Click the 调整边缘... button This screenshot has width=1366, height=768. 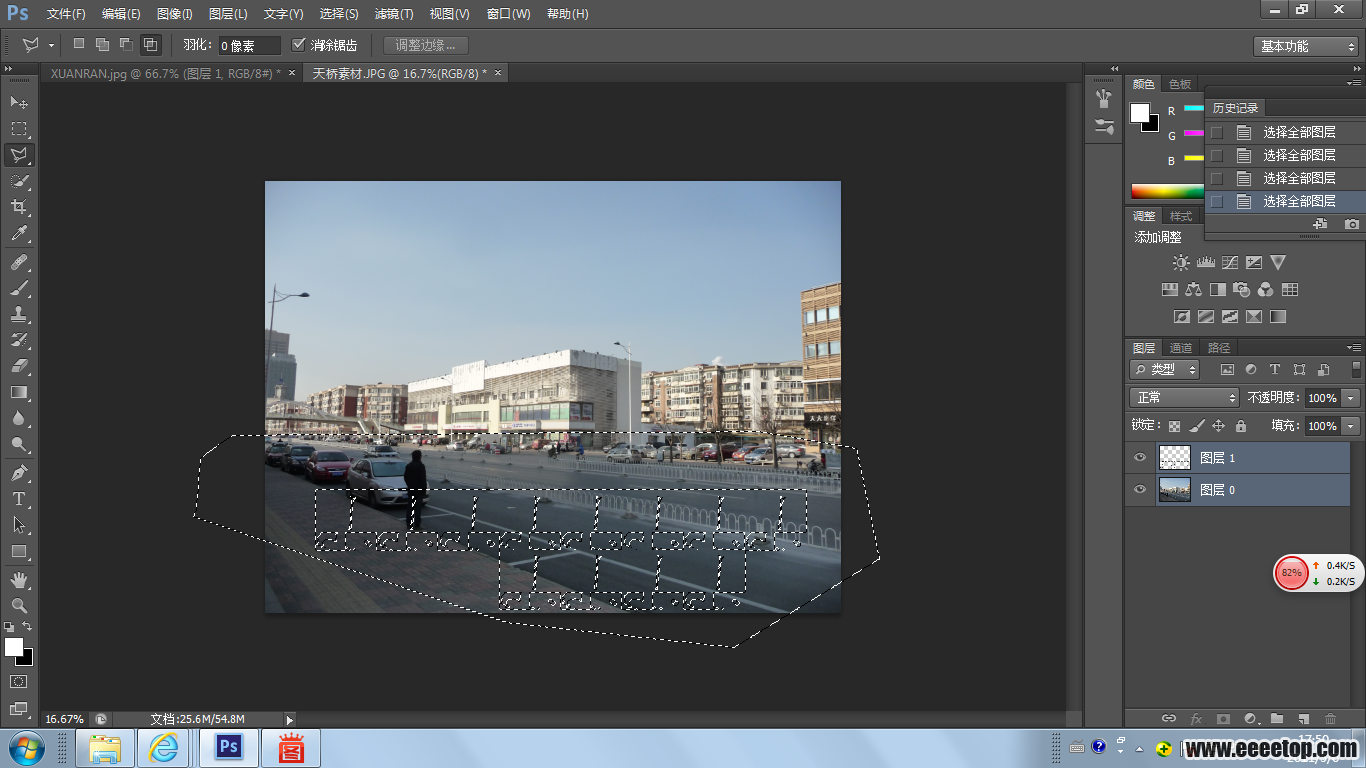(x=426, y=45)
